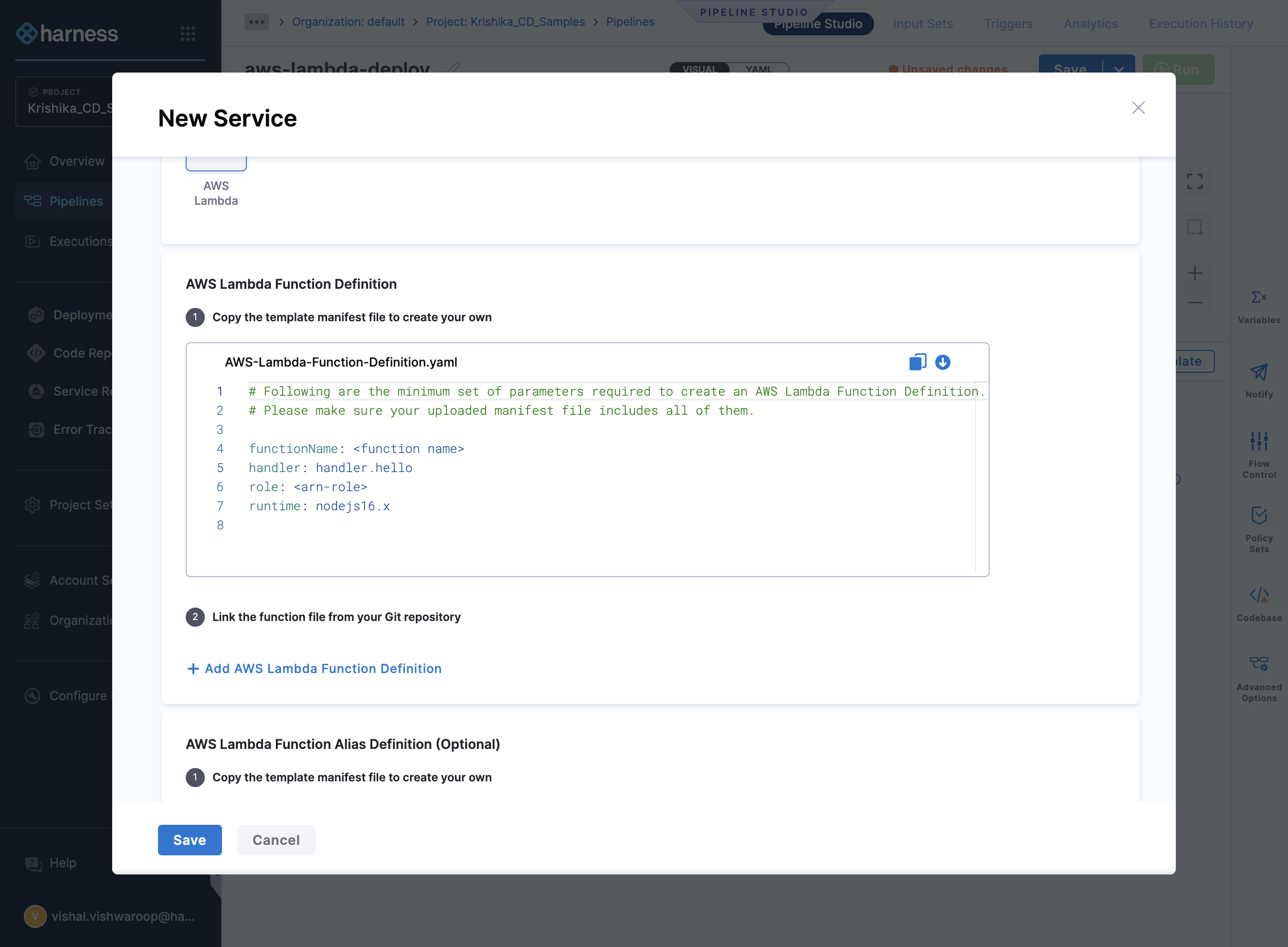The image size is (1288, 947).
Task: Click the canvas zoom out minus icon
Action: [1194, 302]
